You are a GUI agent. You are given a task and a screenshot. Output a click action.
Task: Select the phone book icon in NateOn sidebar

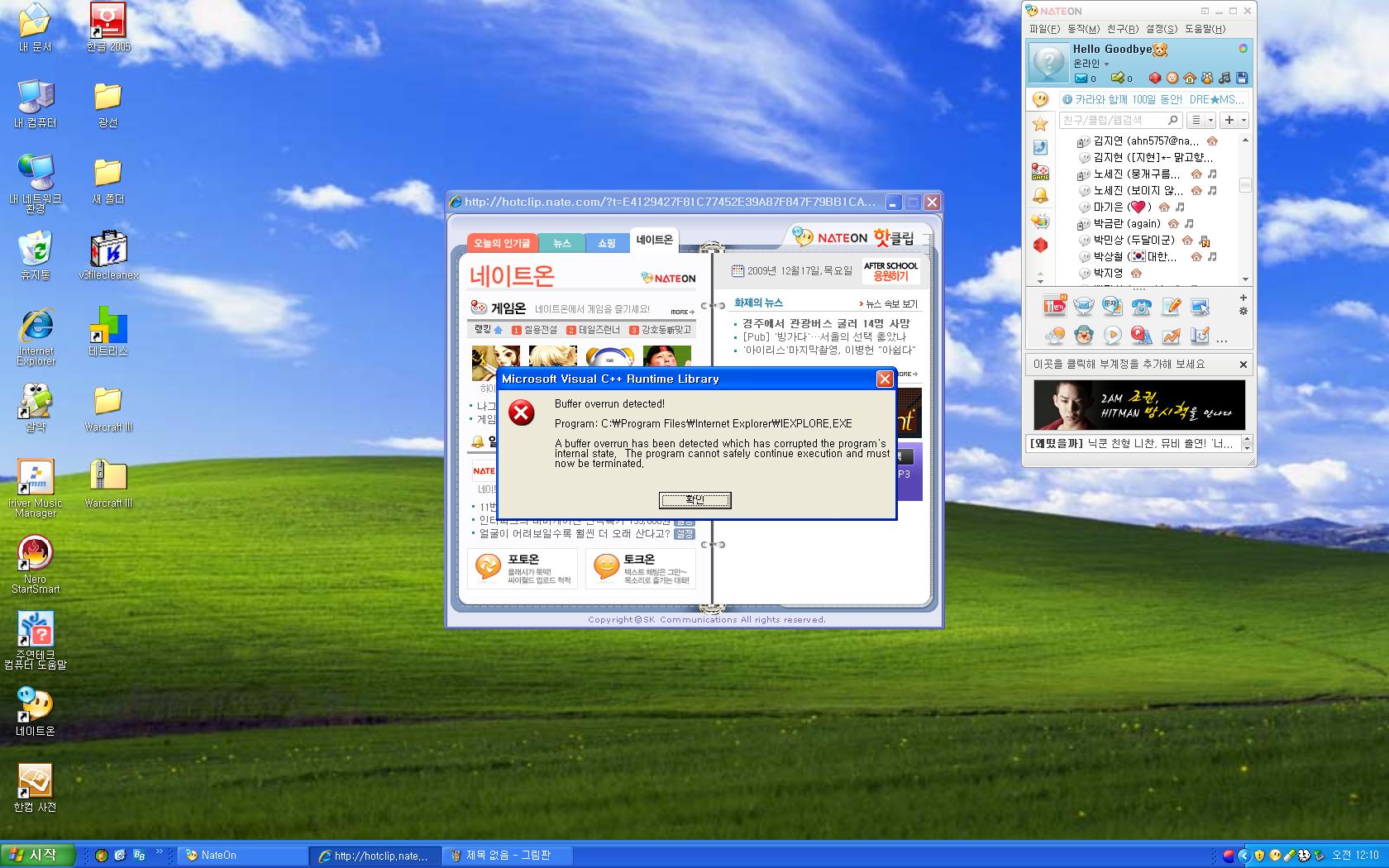coord(1040,148)
